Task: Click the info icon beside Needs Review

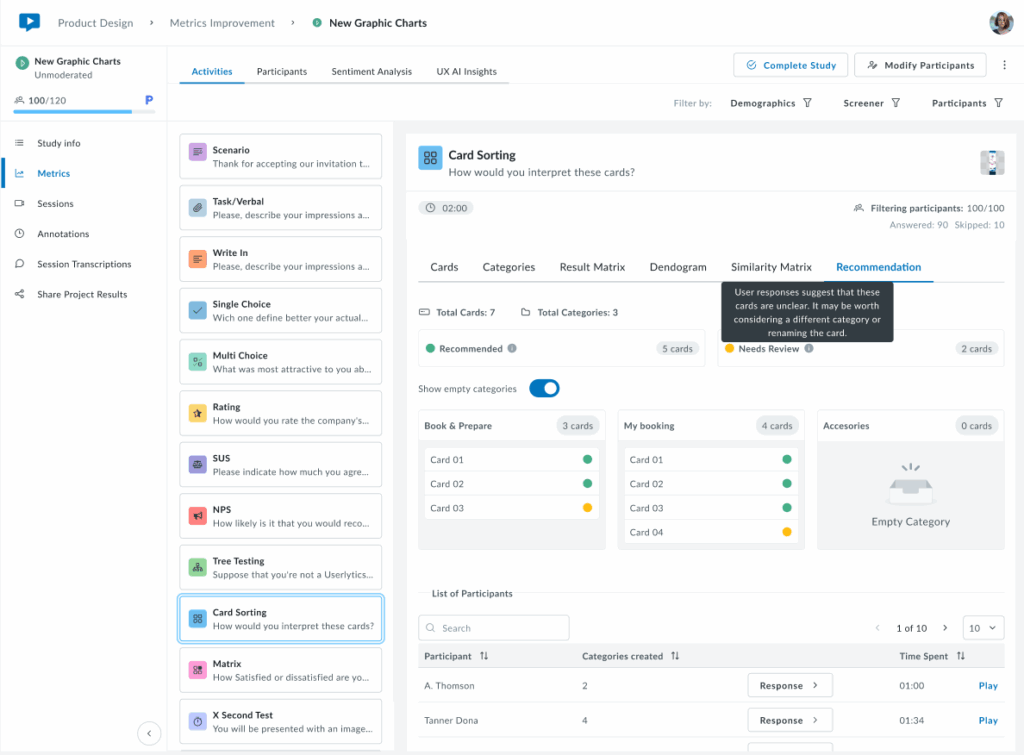Action: tap(809, 349)
